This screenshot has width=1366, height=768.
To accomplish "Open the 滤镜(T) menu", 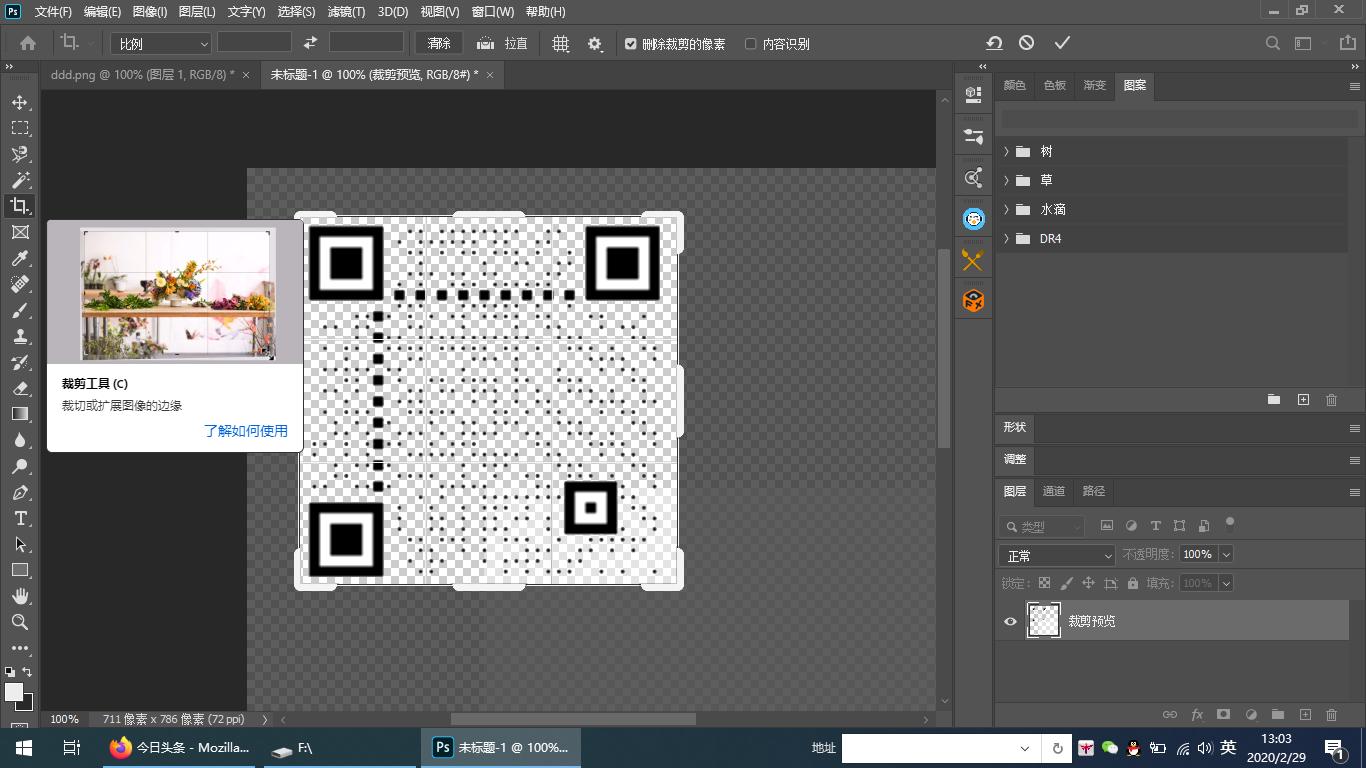I will point(346,12).
